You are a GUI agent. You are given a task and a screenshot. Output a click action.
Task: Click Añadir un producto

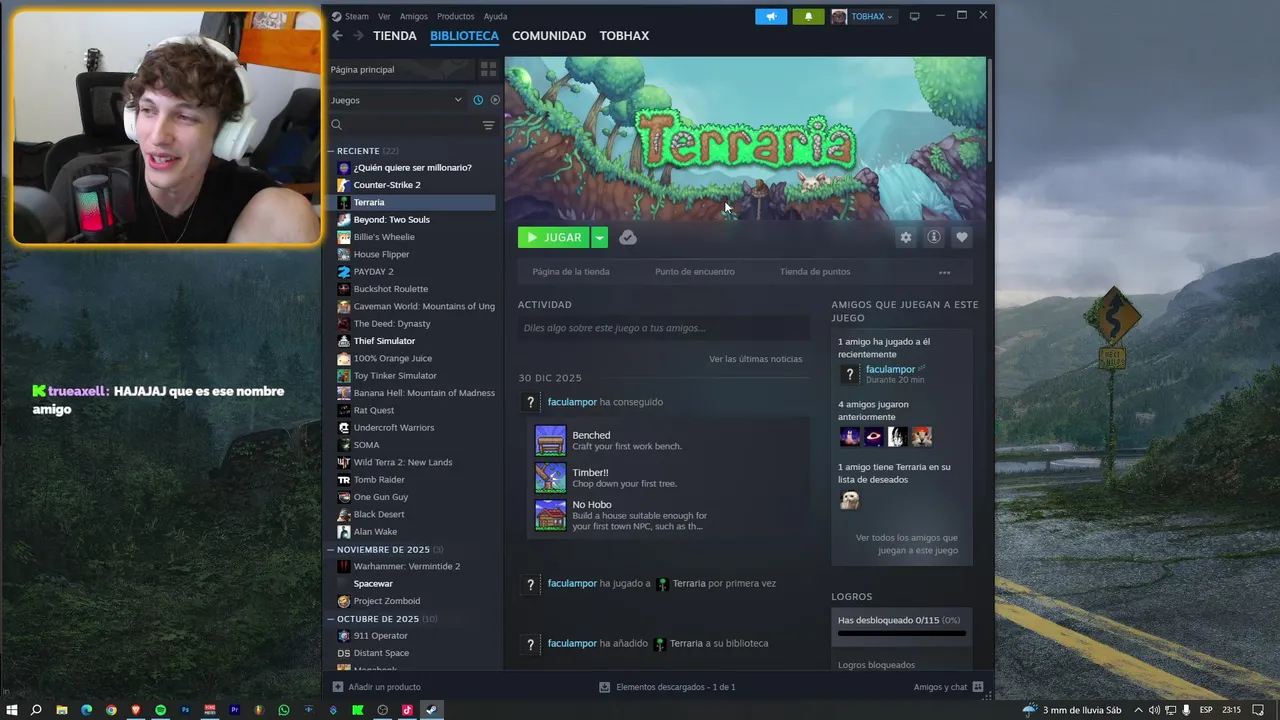pyautogui.click(x=376, y=687)
